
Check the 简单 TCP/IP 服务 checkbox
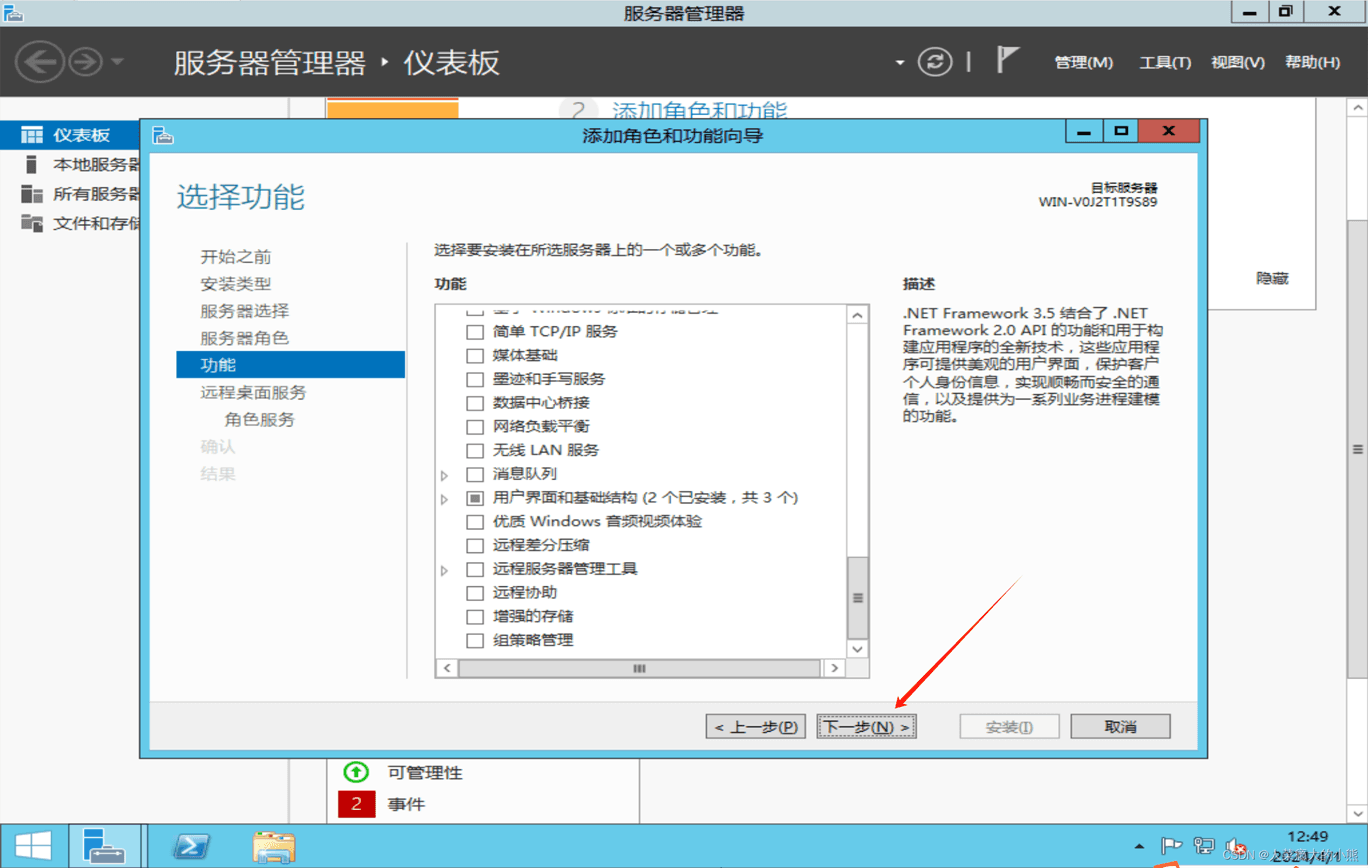click(475, 331)
